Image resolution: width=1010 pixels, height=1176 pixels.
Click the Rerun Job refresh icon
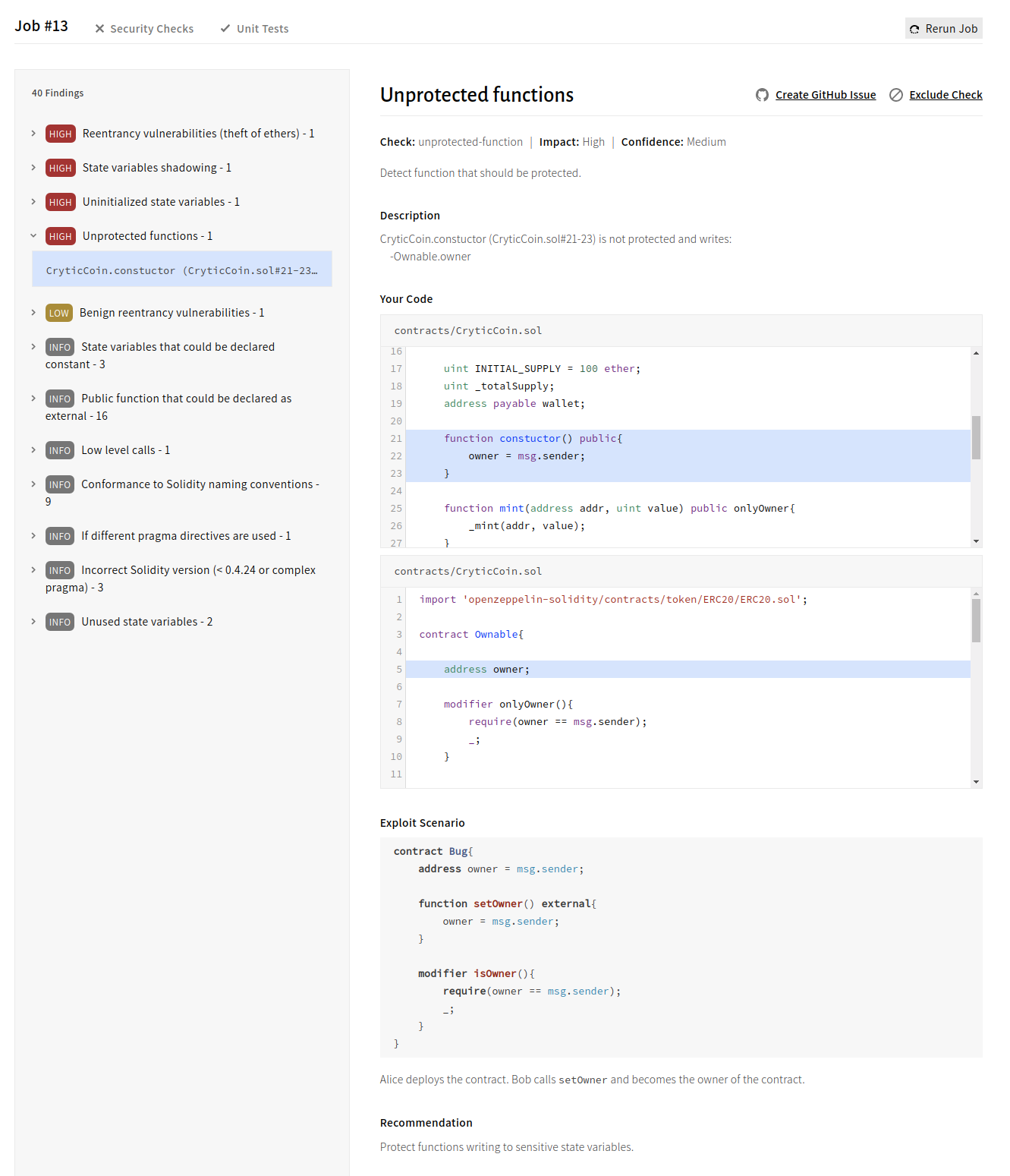[x=914, y=29]
